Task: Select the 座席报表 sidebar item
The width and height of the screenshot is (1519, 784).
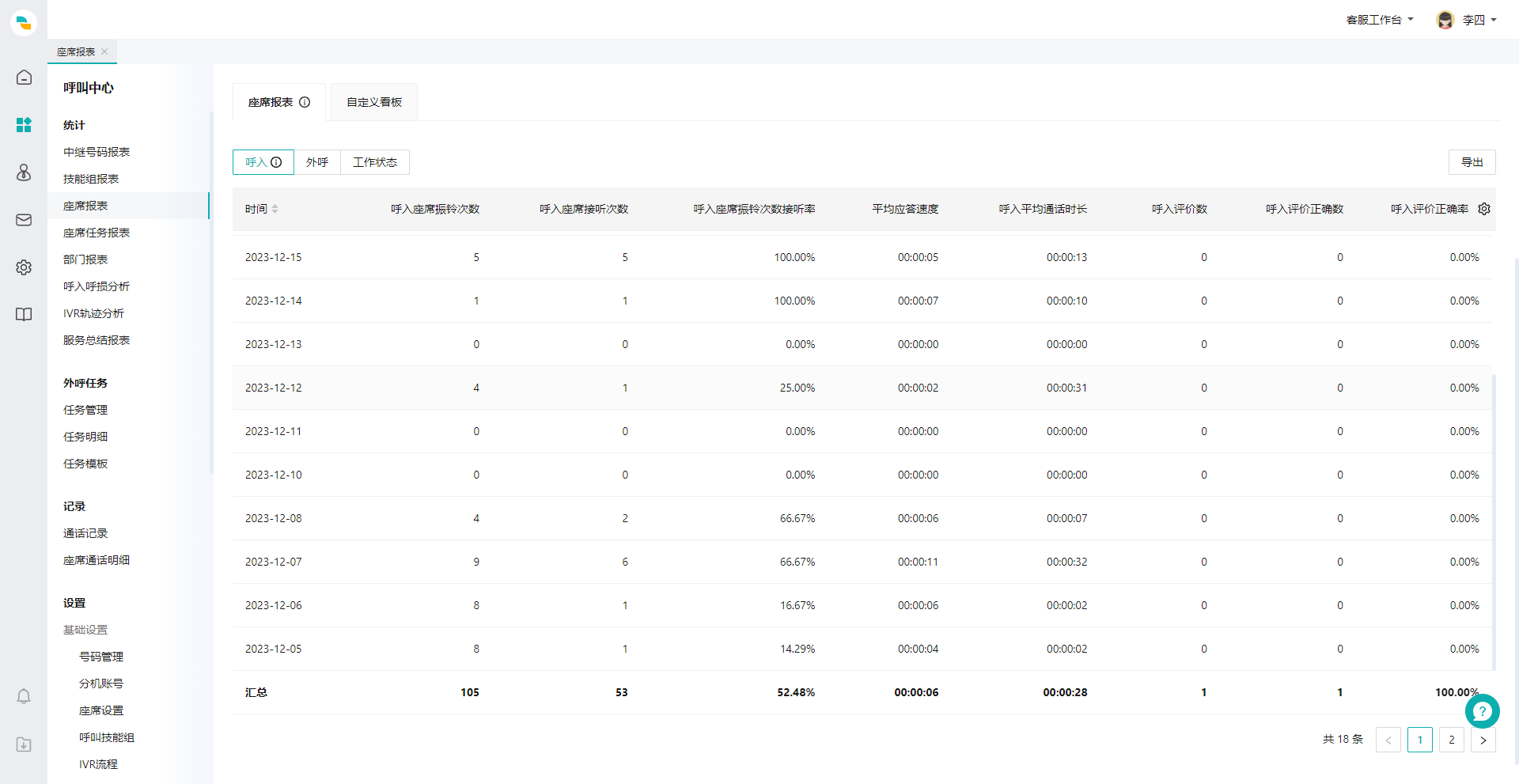Action: pyautogui.click(x=128, y=206)
